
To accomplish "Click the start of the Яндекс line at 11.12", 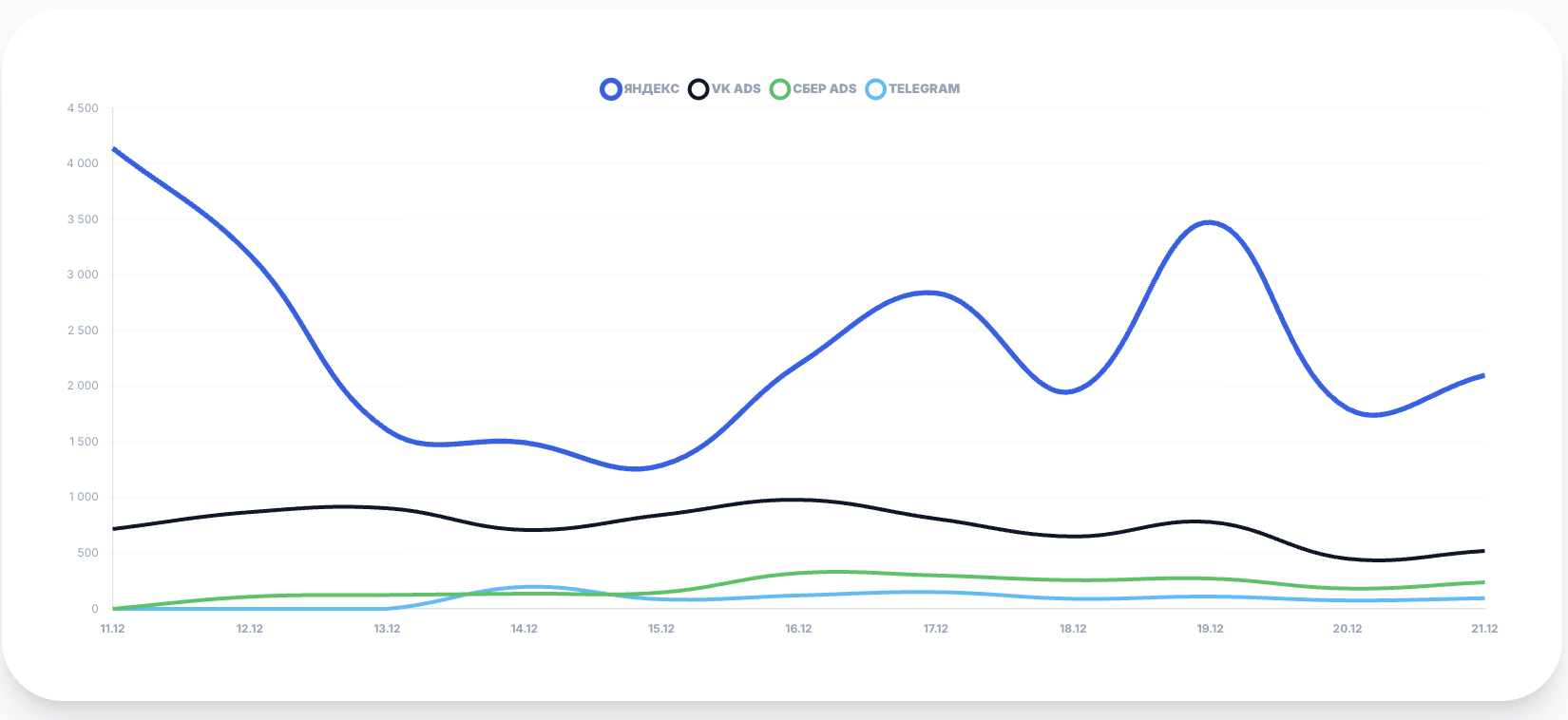I will tap(114, 149).
